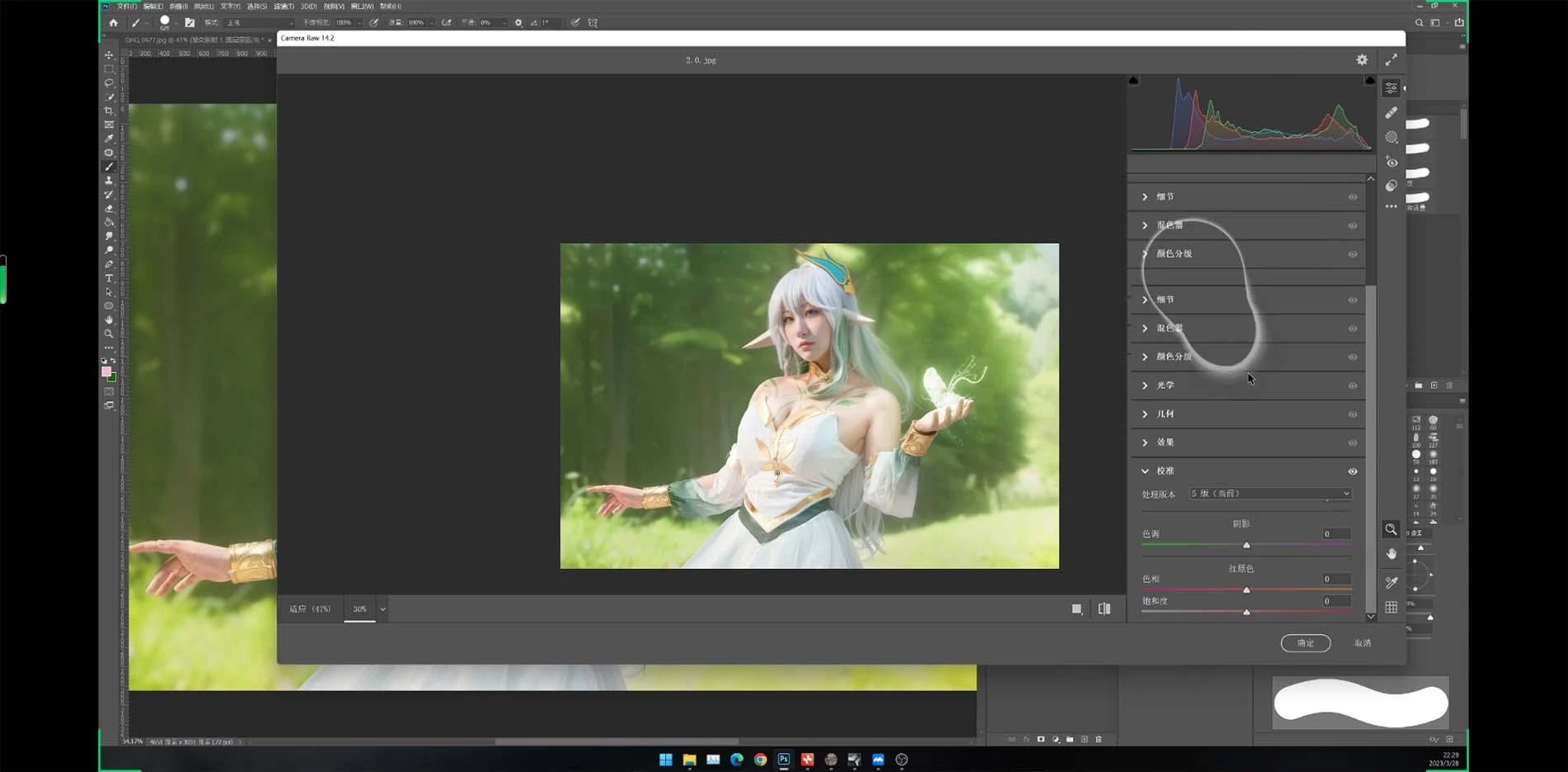Collapse the 校准 panel
Image resolution: width=1568 pixels, height=772 pixels.
click(x=1145, y=471)
